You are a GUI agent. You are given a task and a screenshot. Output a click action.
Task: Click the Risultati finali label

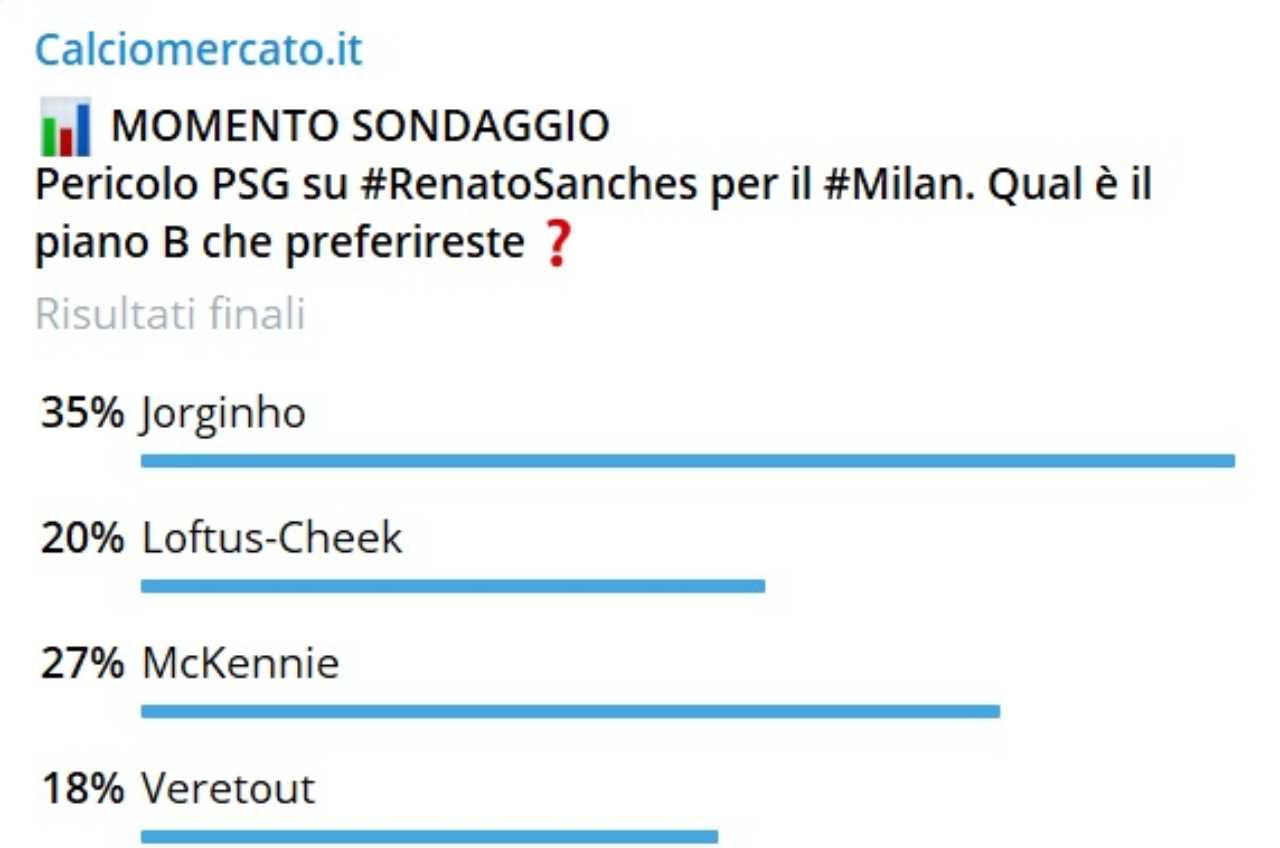[170, 314]
